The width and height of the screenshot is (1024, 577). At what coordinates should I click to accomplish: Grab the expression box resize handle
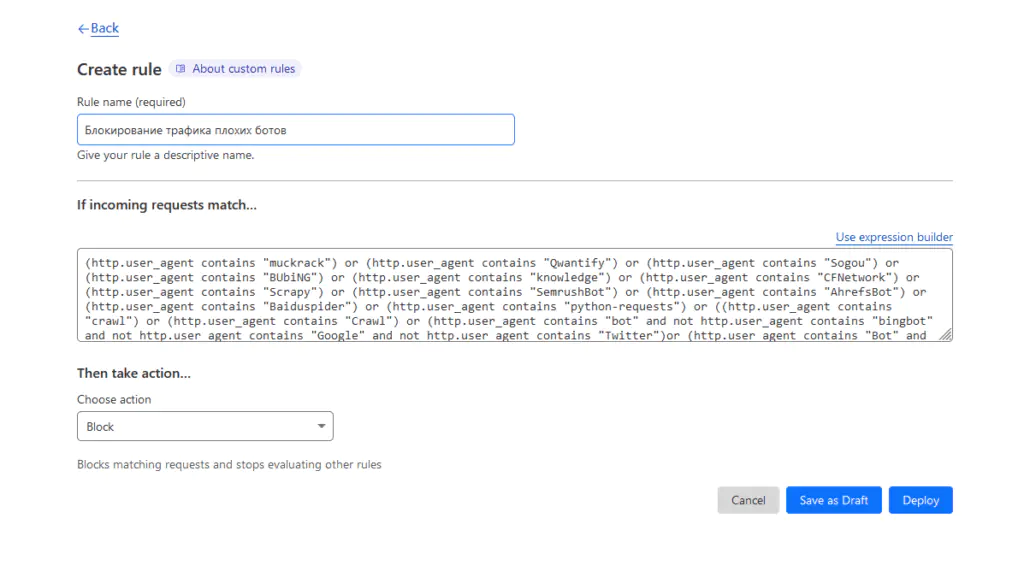click(x=947, y=336)
